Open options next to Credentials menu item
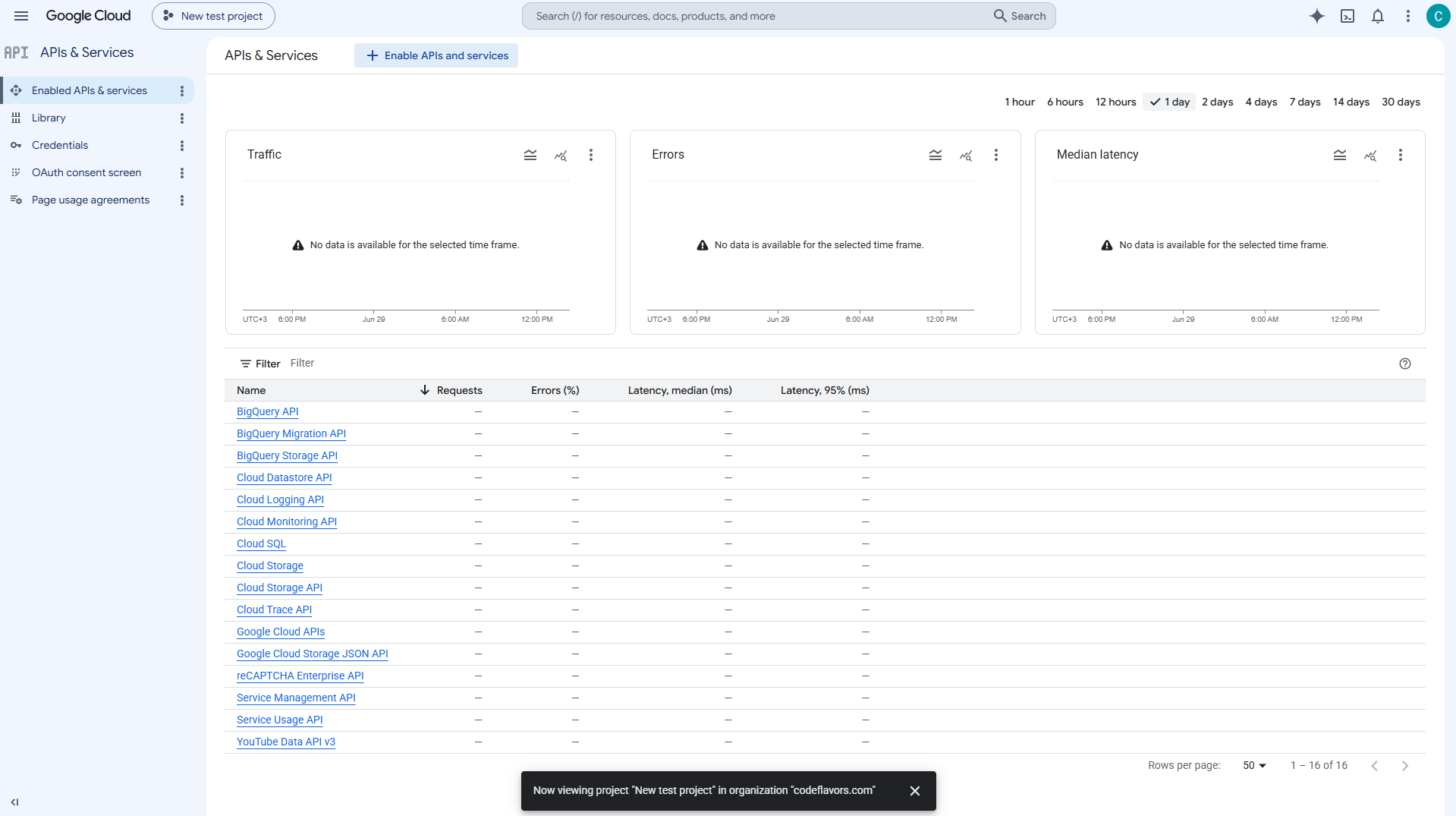Viewport: 1456px width, 816px height. click(x=182, y=146)
